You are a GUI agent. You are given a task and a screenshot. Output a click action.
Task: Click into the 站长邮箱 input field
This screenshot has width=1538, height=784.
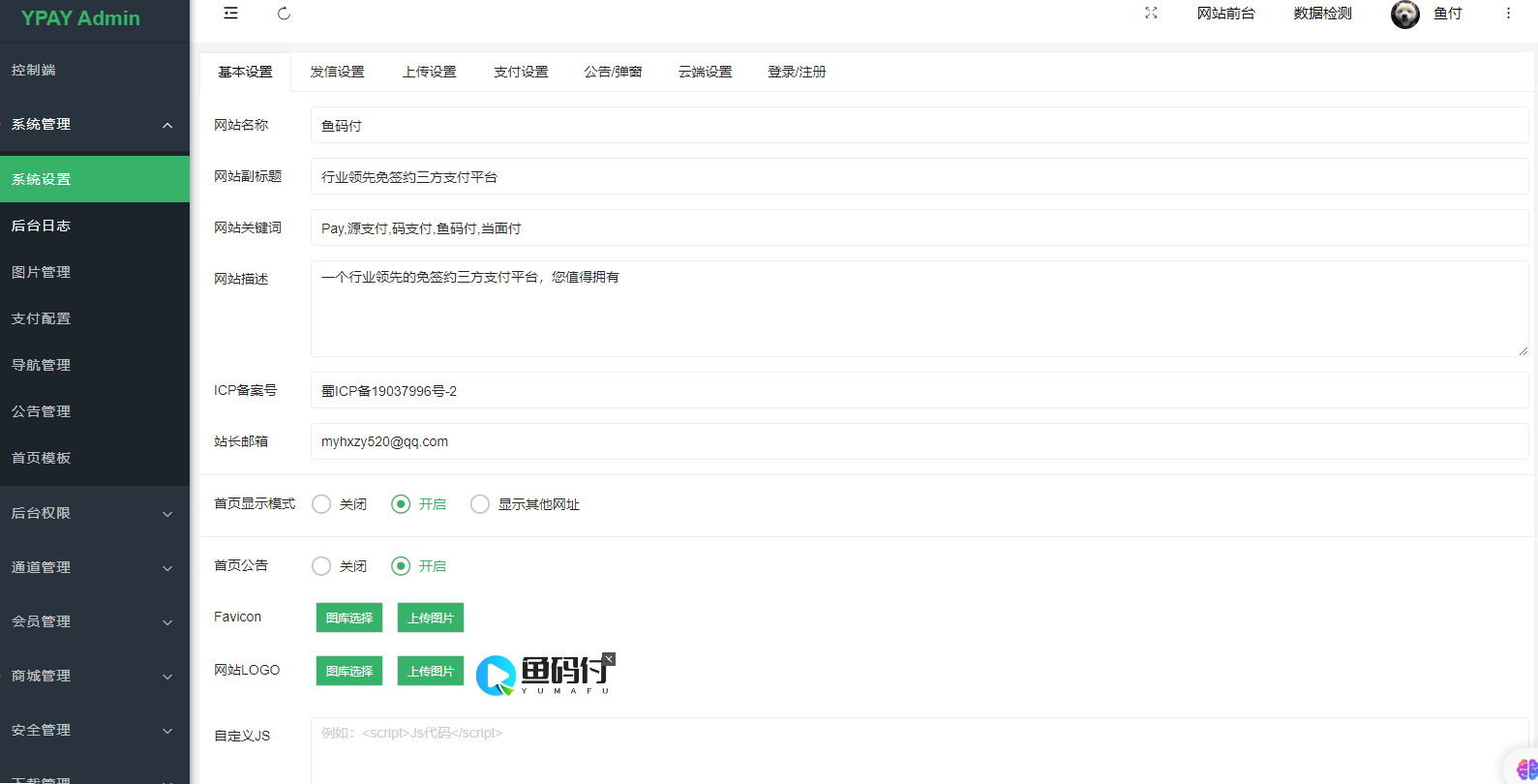click(x=919, y=441)
